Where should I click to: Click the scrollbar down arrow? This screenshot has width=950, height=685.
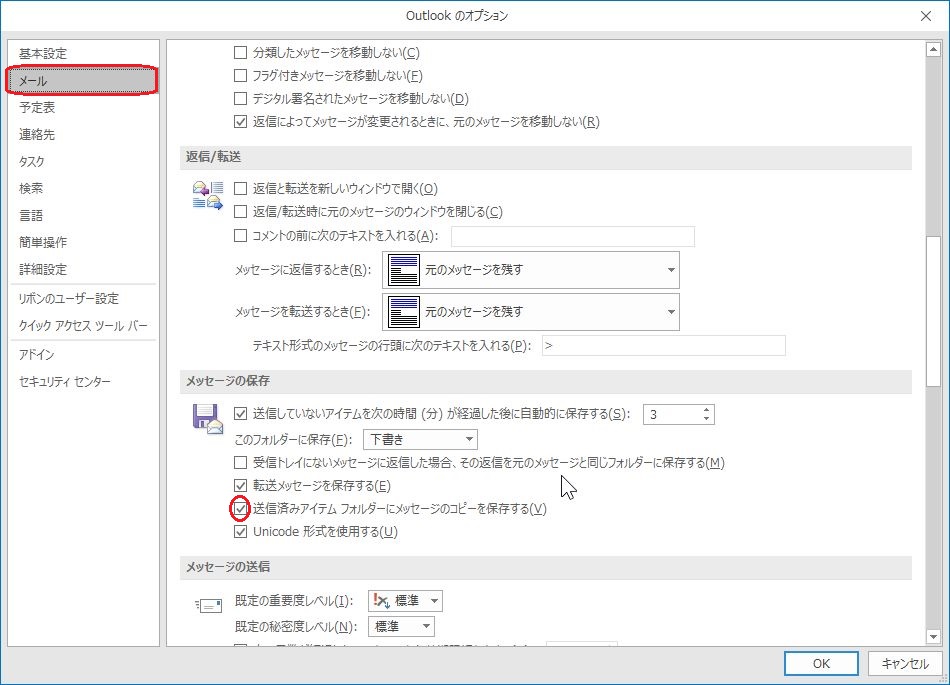(x=933, y=637)
